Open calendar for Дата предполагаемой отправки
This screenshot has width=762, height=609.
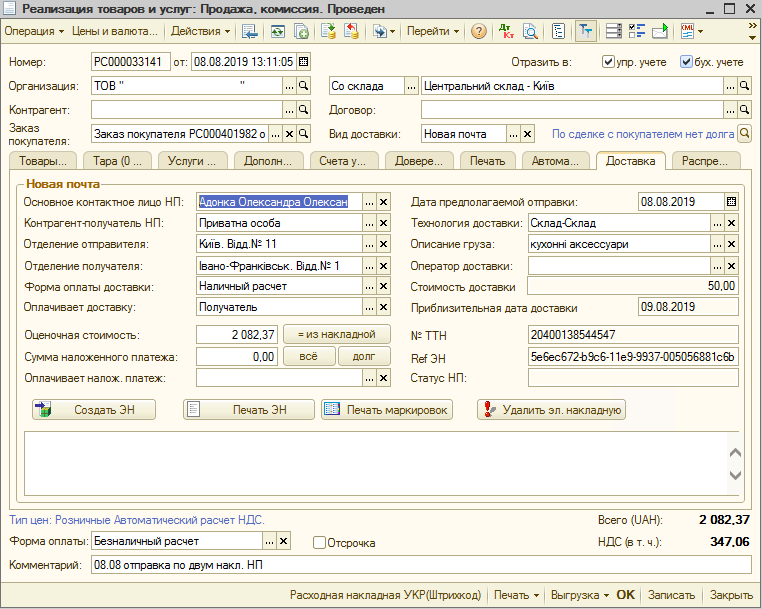(732, 202)
